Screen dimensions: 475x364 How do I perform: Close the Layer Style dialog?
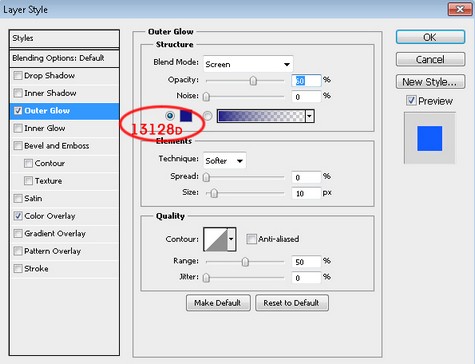point(460,9)
